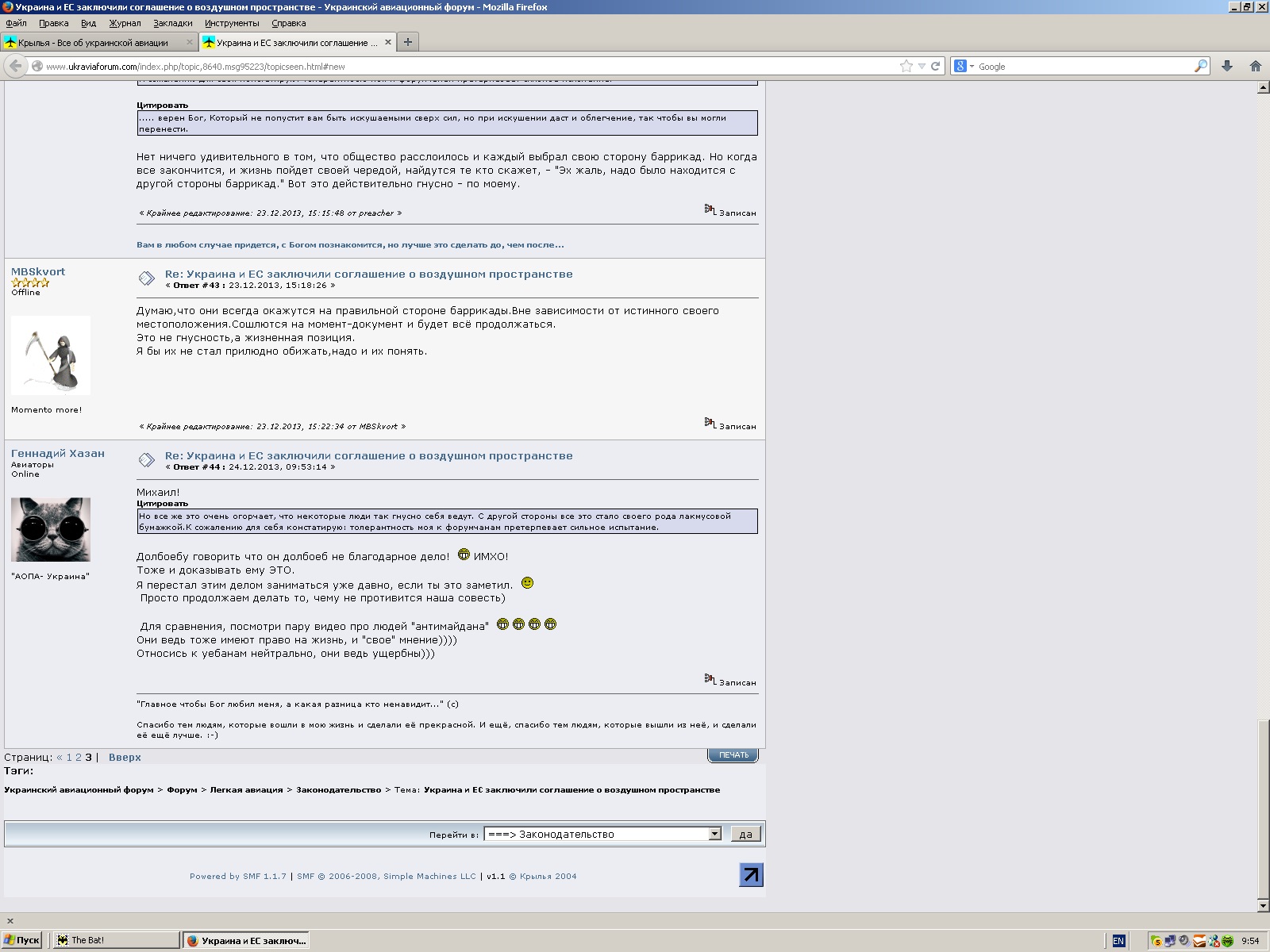Screen dimensions: 1270x952
Task: Click the search magnifier icon in Google box
Action: pyautogui.click(x=1200, y=67)
